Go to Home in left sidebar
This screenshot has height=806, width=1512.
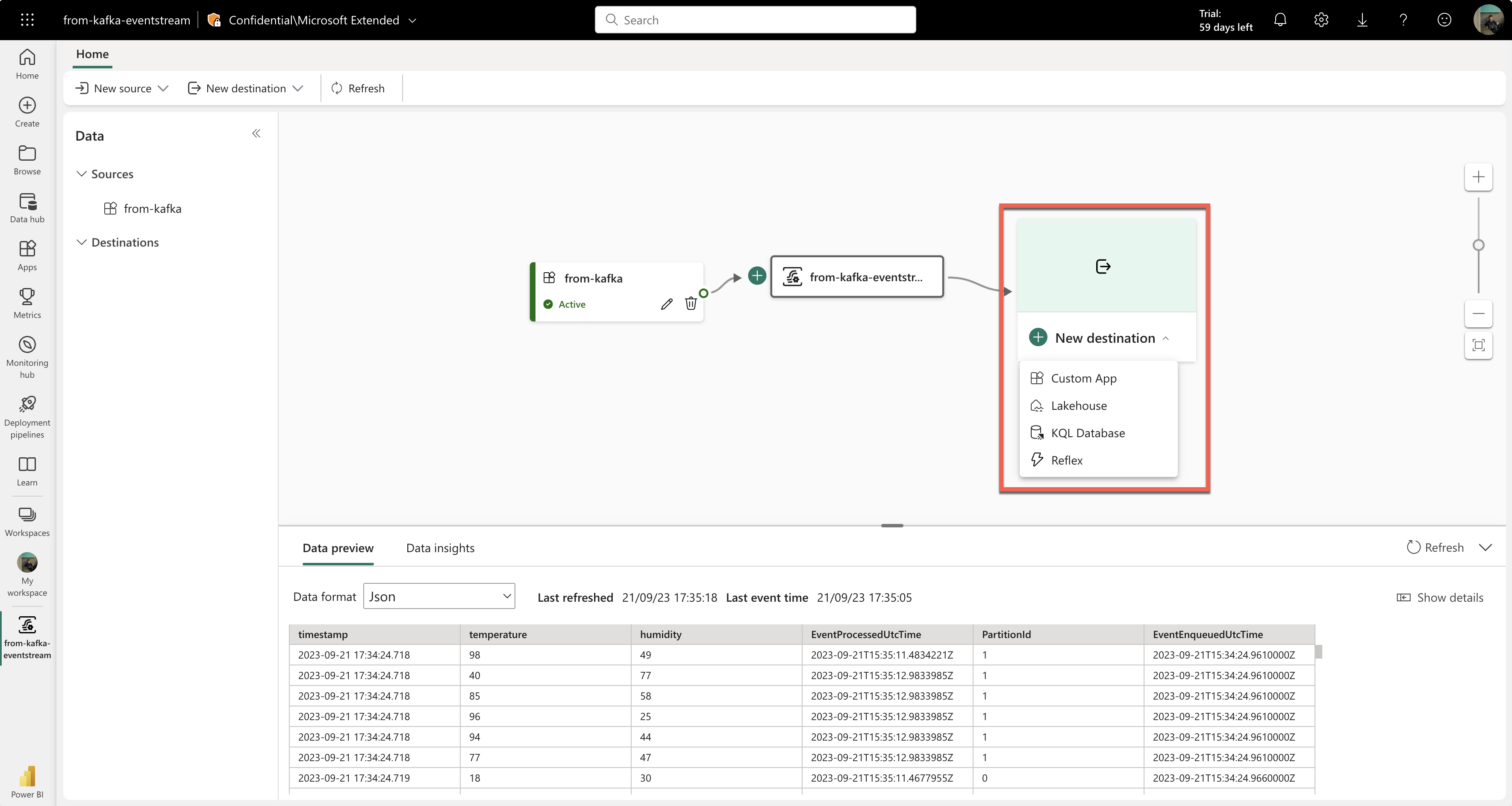27,64
